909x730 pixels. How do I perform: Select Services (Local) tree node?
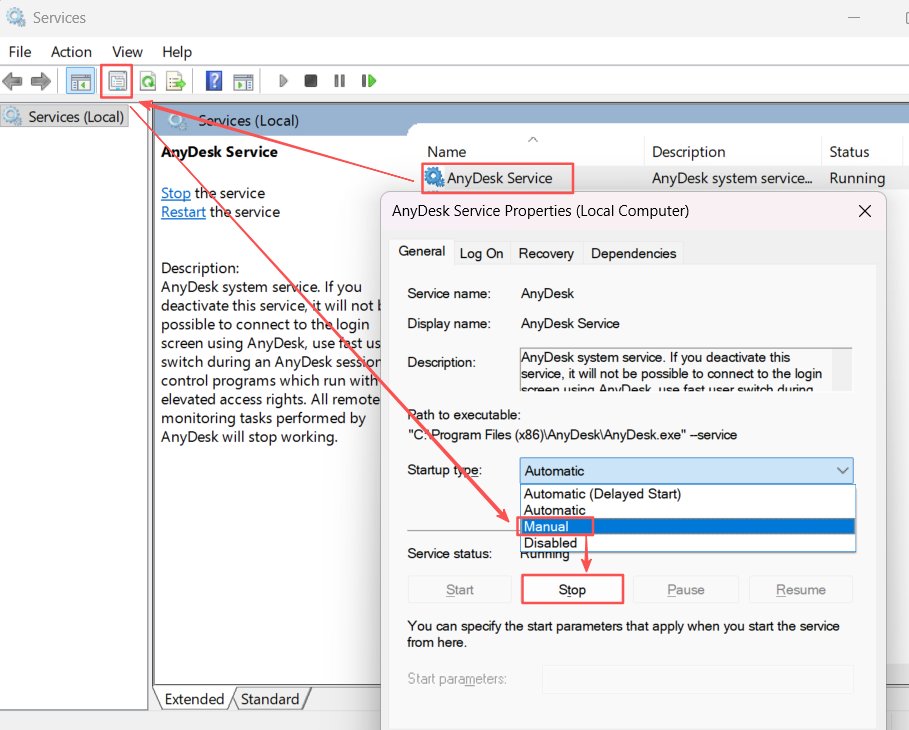coord(64,117)
